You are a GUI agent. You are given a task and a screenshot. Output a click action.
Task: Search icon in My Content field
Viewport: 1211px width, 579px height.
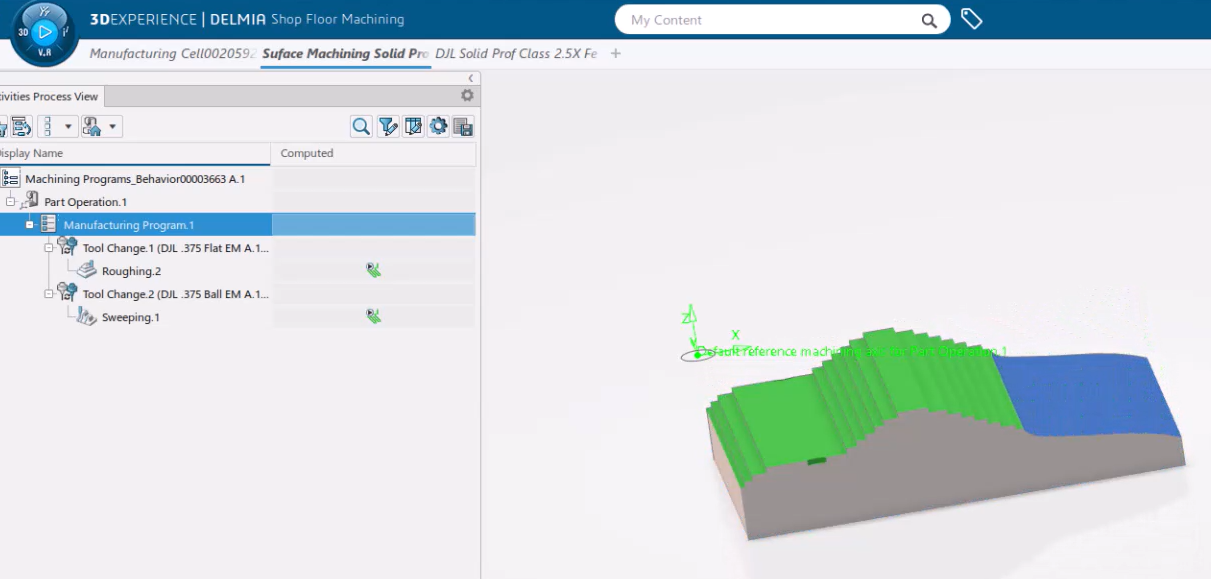coord(929,20)
